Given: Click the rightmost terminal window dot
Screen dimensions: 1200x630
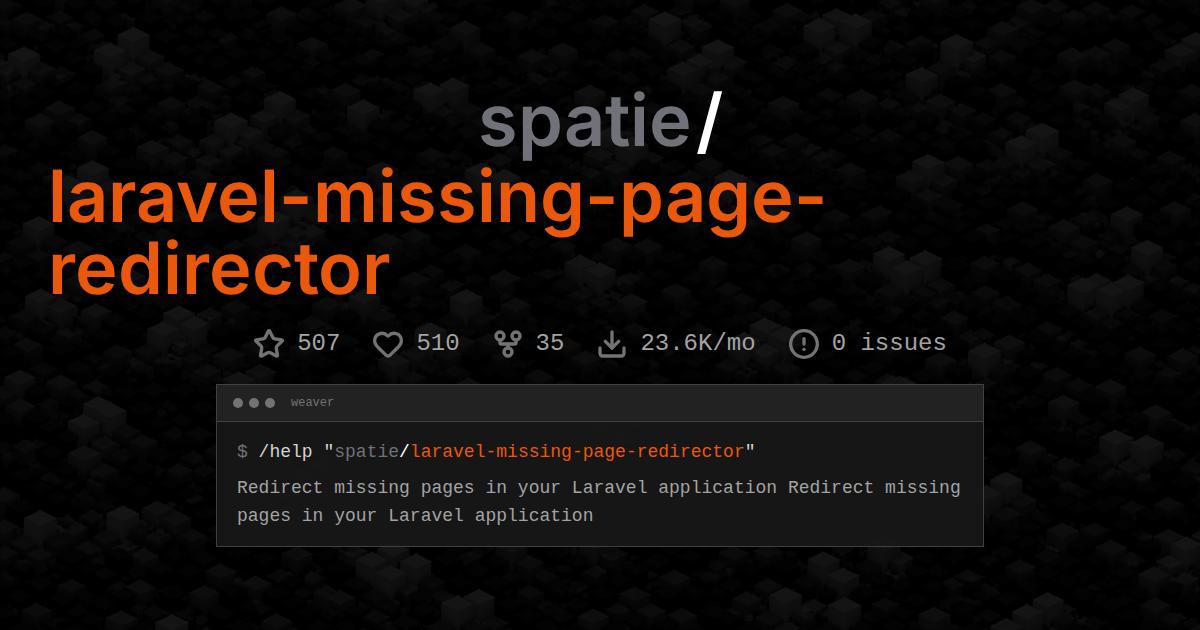Looking at the screenshot, I should point(269,403).
